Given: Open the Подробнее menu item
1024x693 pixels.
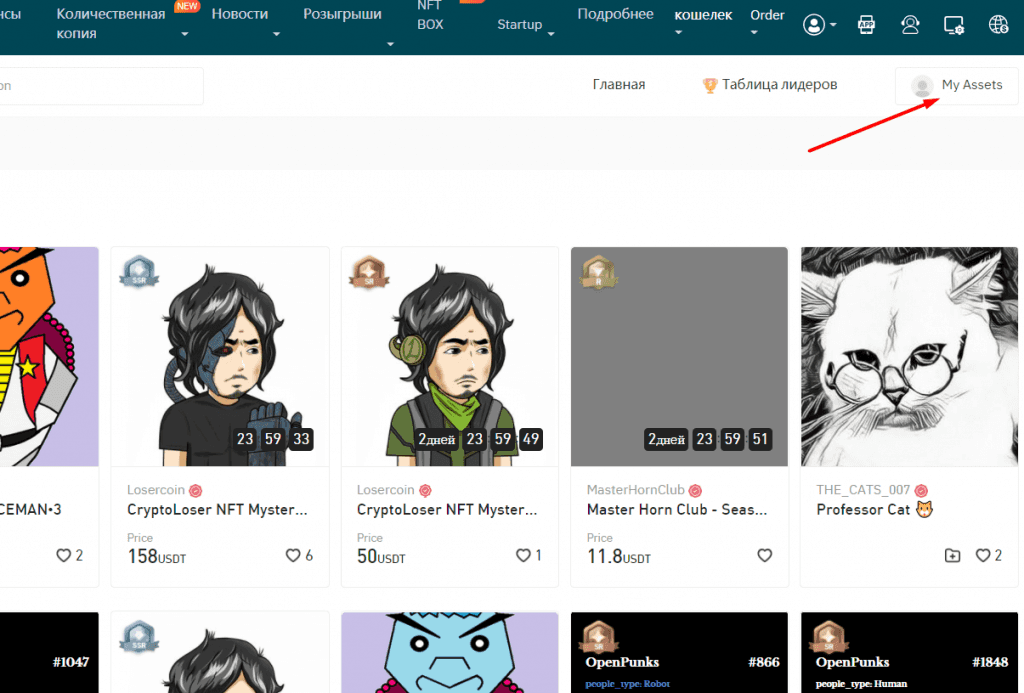Looking at the screenshot, I should click(615, 14).
